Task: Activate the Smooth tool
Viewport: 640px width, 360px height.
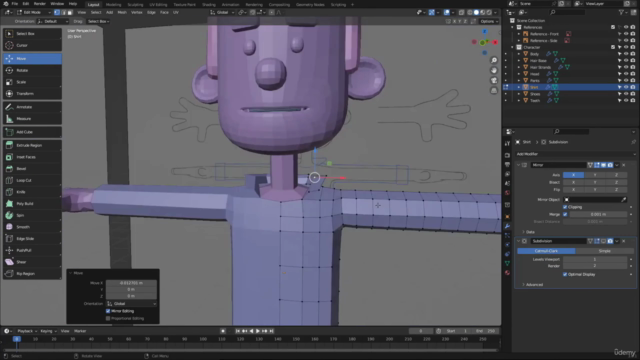Action: click(x=32, y=227)
